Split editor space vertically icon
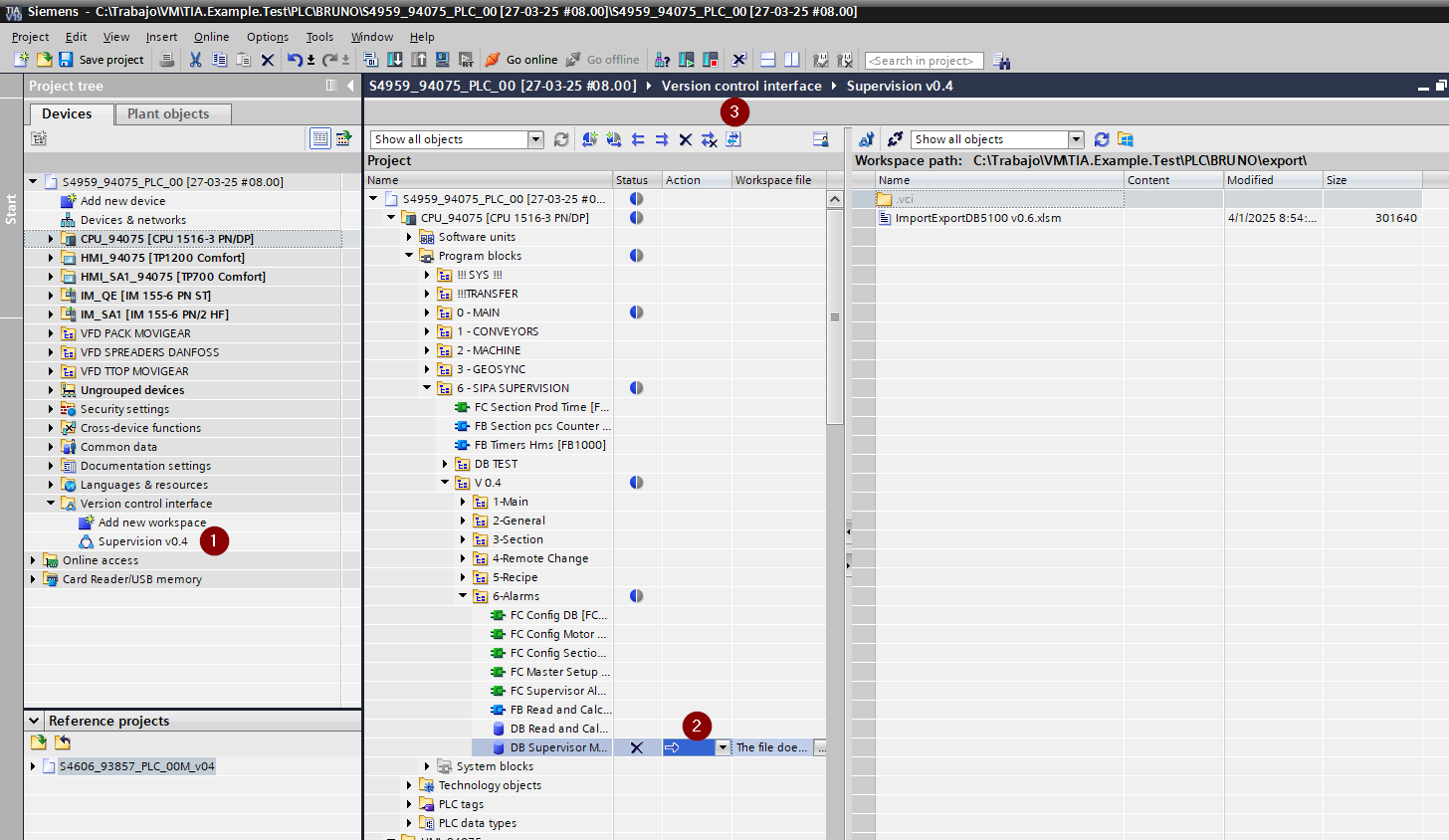Image resolution: width=1449 pixels, height=840 pixels. 791,60
